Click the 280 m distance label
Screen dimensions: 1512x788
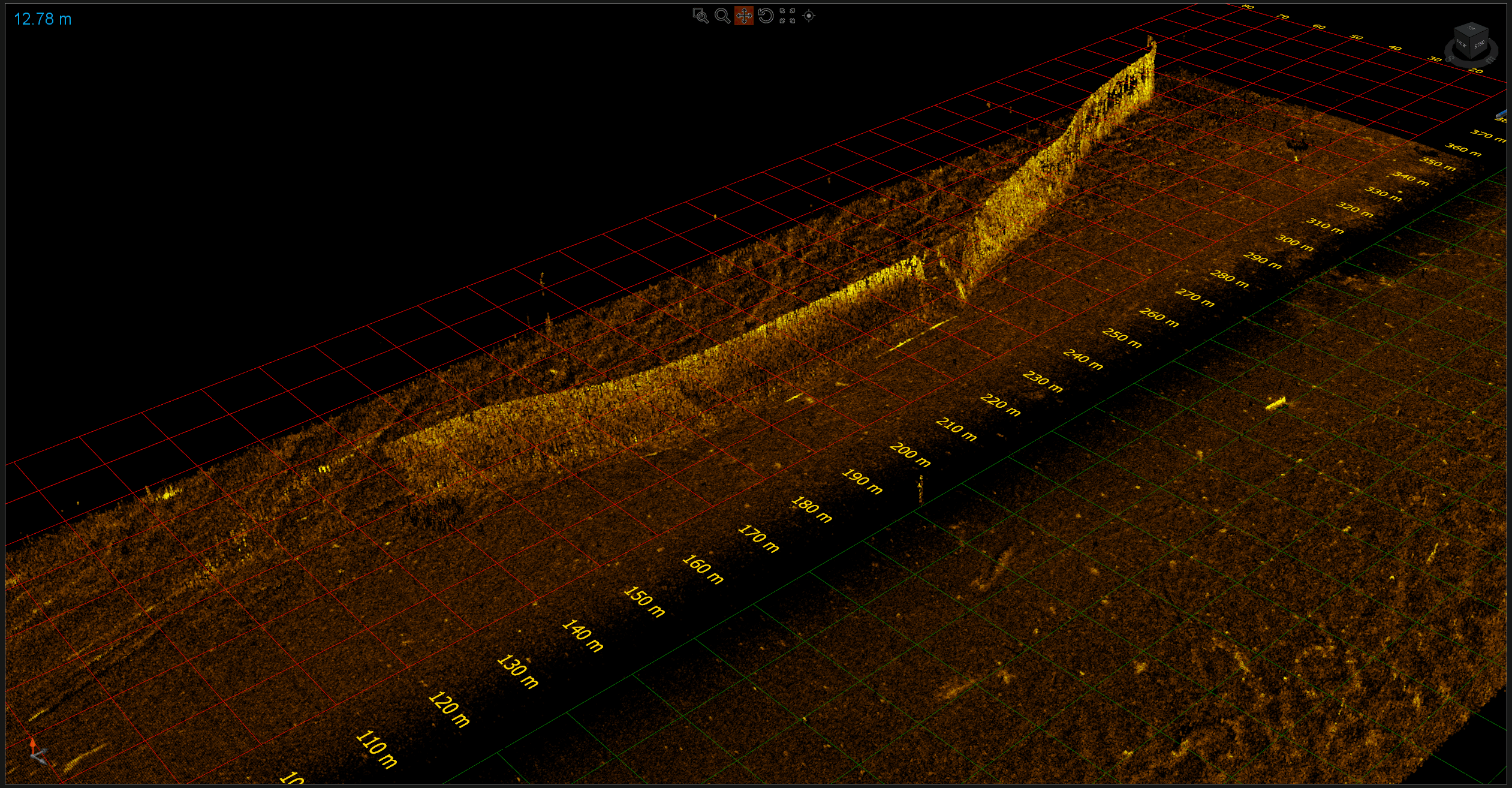(x=1229, y=278)
